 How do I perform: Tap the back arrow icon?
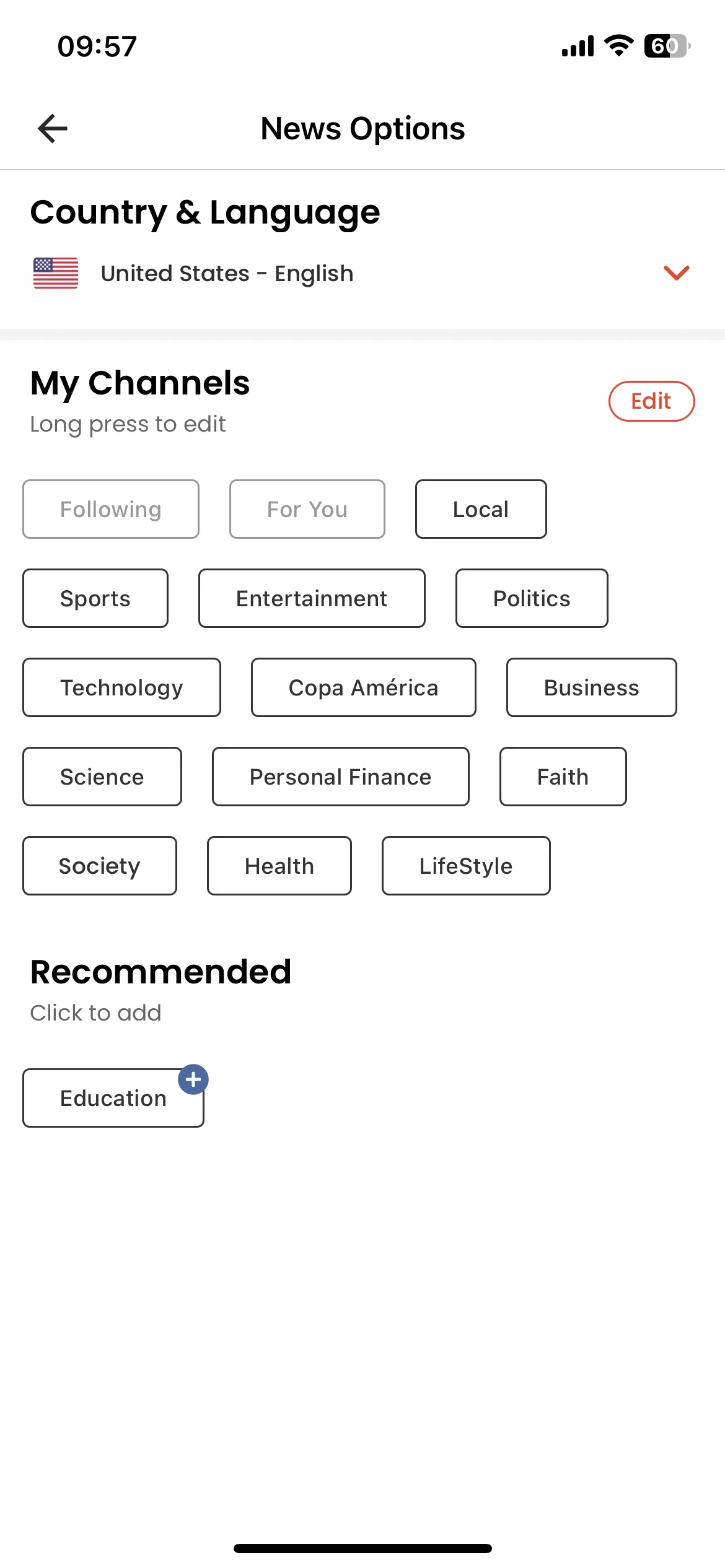tap(53, 129)
